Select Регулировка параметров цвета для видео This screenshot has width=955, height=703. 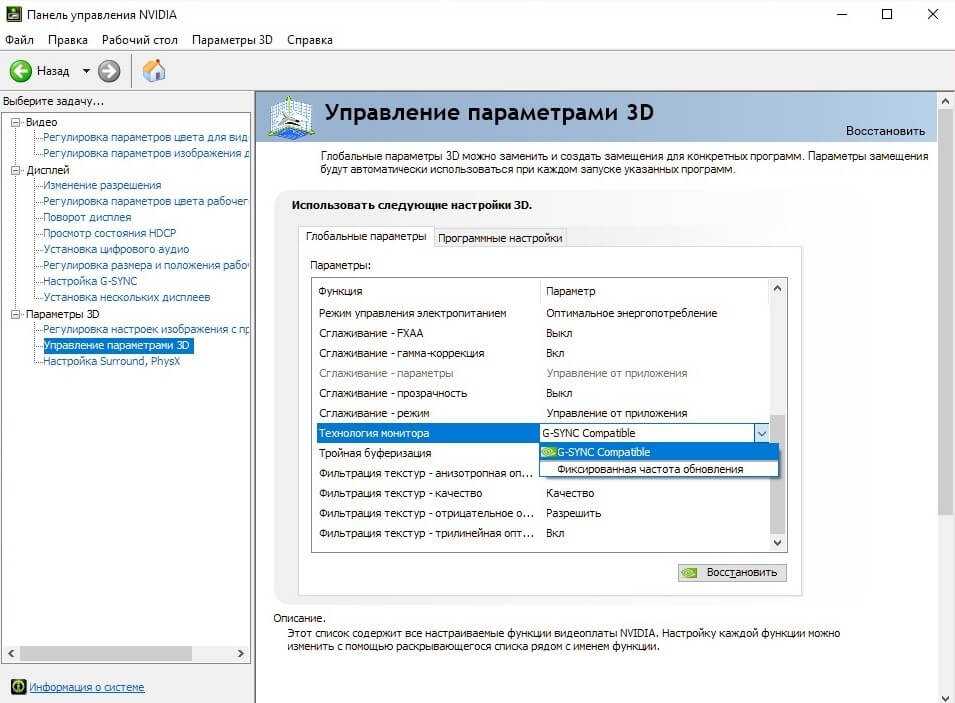145,137
